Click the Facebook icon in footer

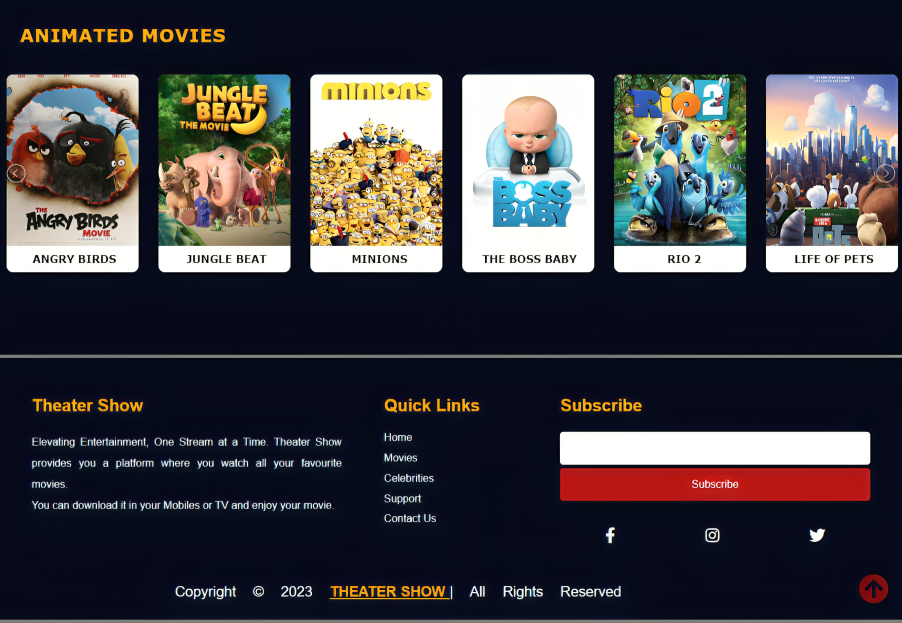pos(610,535)
